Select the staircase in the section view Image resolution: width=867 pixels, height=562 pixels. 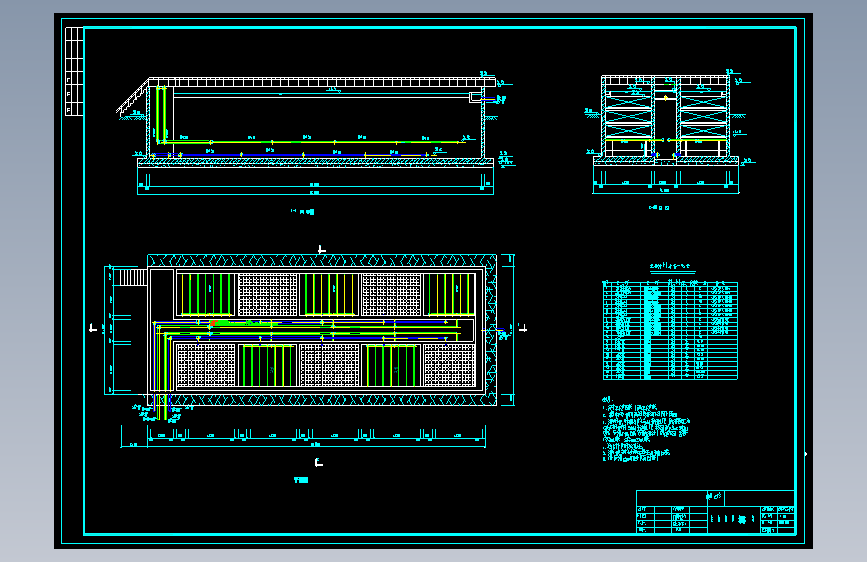(x=133, y=98)
